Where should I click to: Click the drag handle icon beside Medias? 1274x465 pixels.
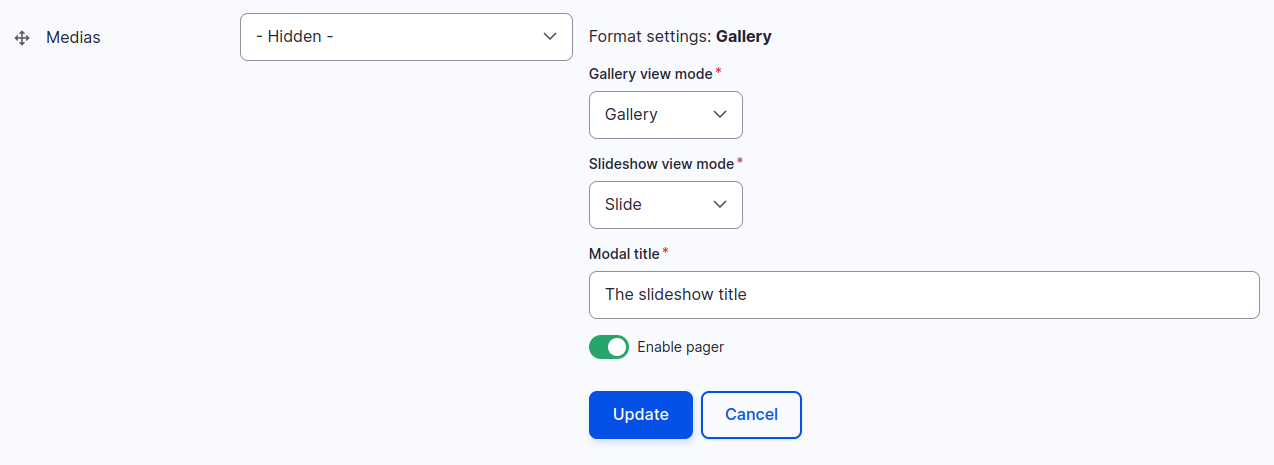coord(22,38)
